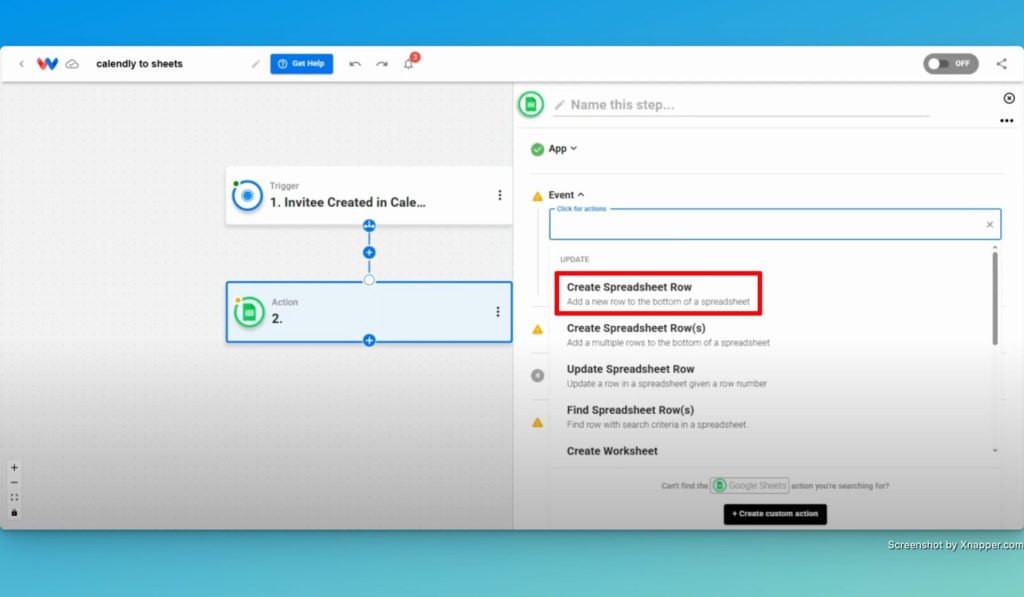This screenshot has height=597, width=1024.
Task: Click Google Sheets icon on Action node
Action: pos(249,312)
